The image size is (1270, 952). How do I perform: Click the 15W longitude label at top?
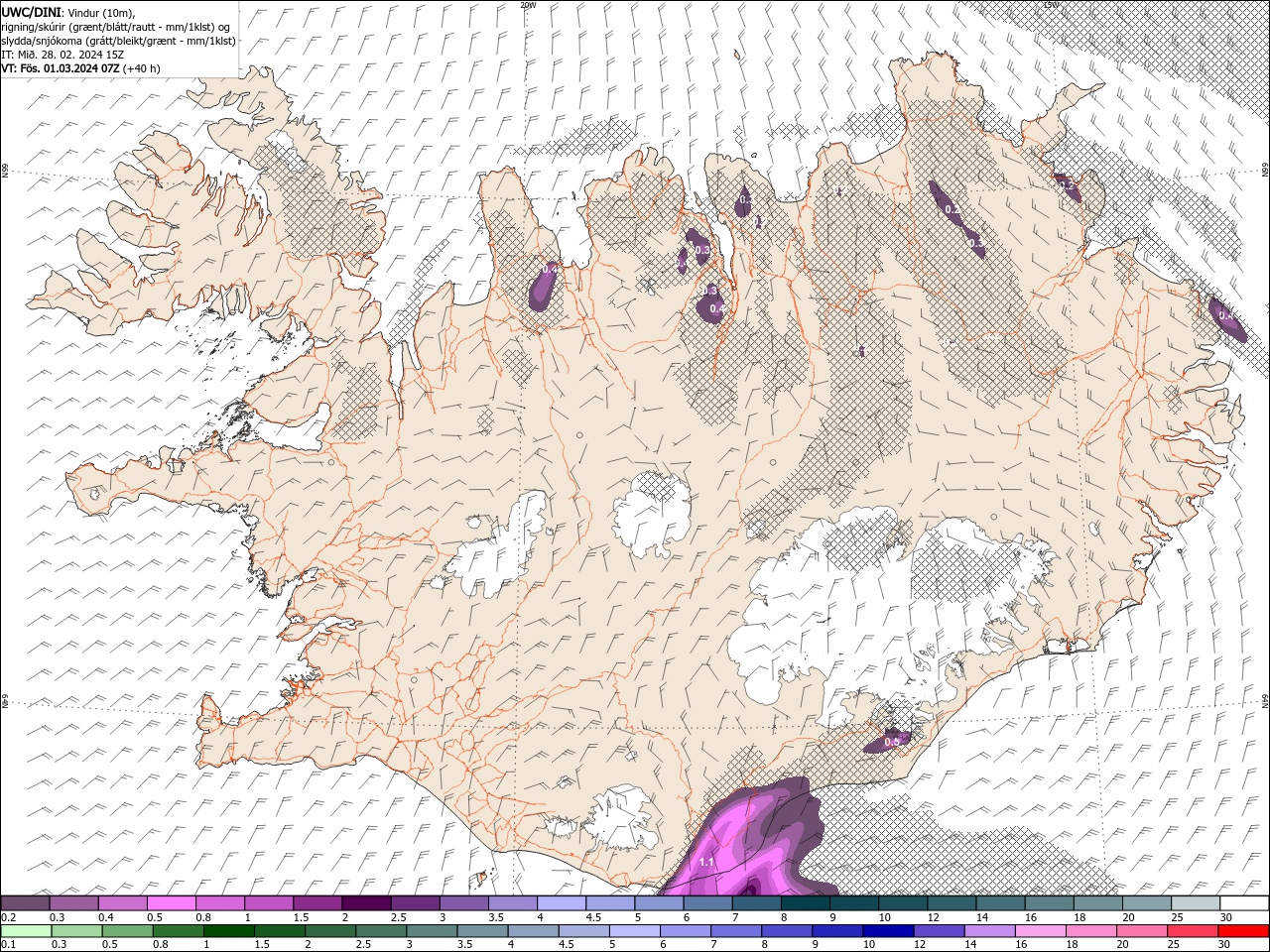(x=1051, y=5)
